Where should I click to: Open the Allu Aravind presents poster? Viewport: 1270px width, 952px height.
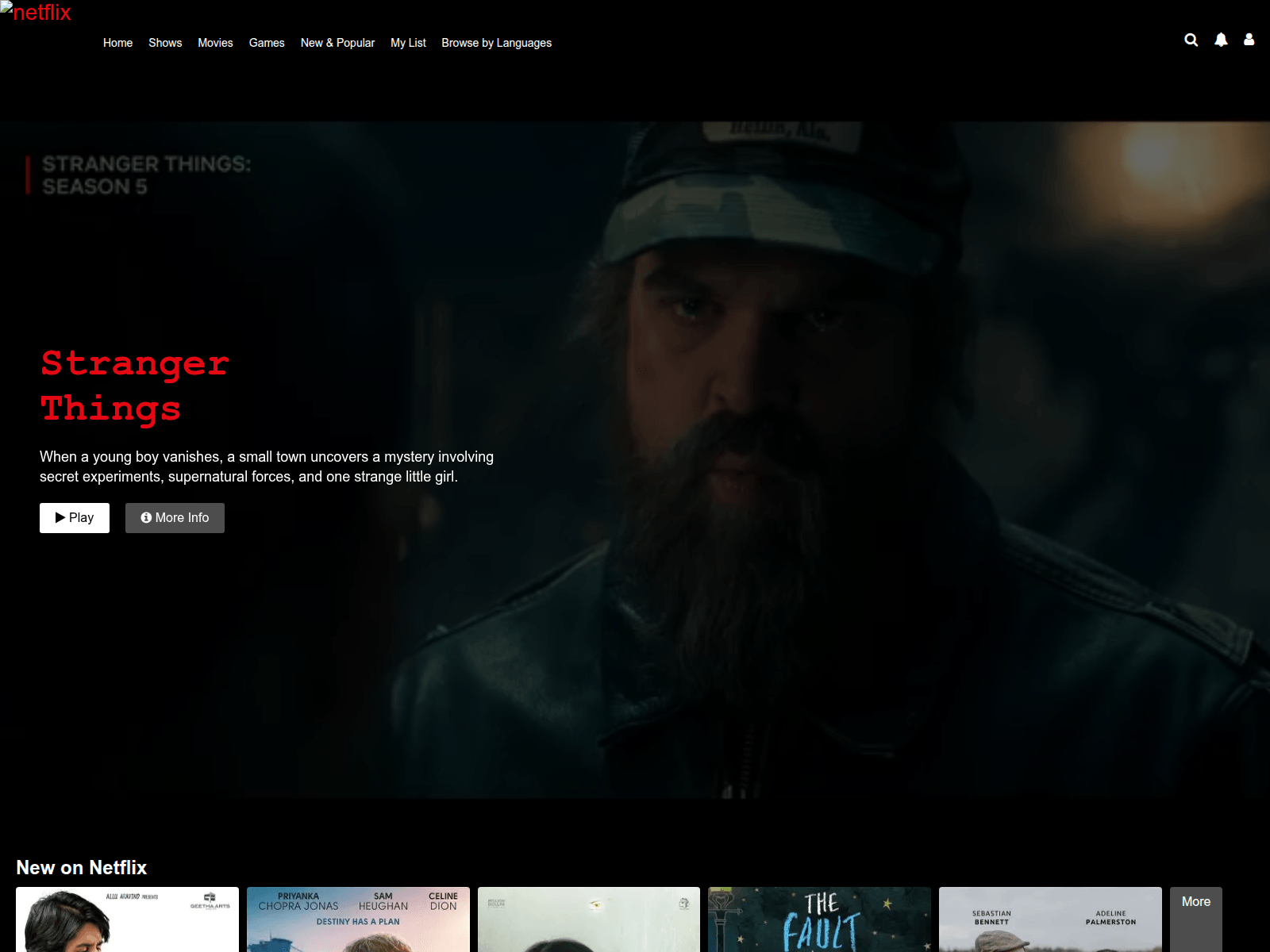tap(127, 919)
